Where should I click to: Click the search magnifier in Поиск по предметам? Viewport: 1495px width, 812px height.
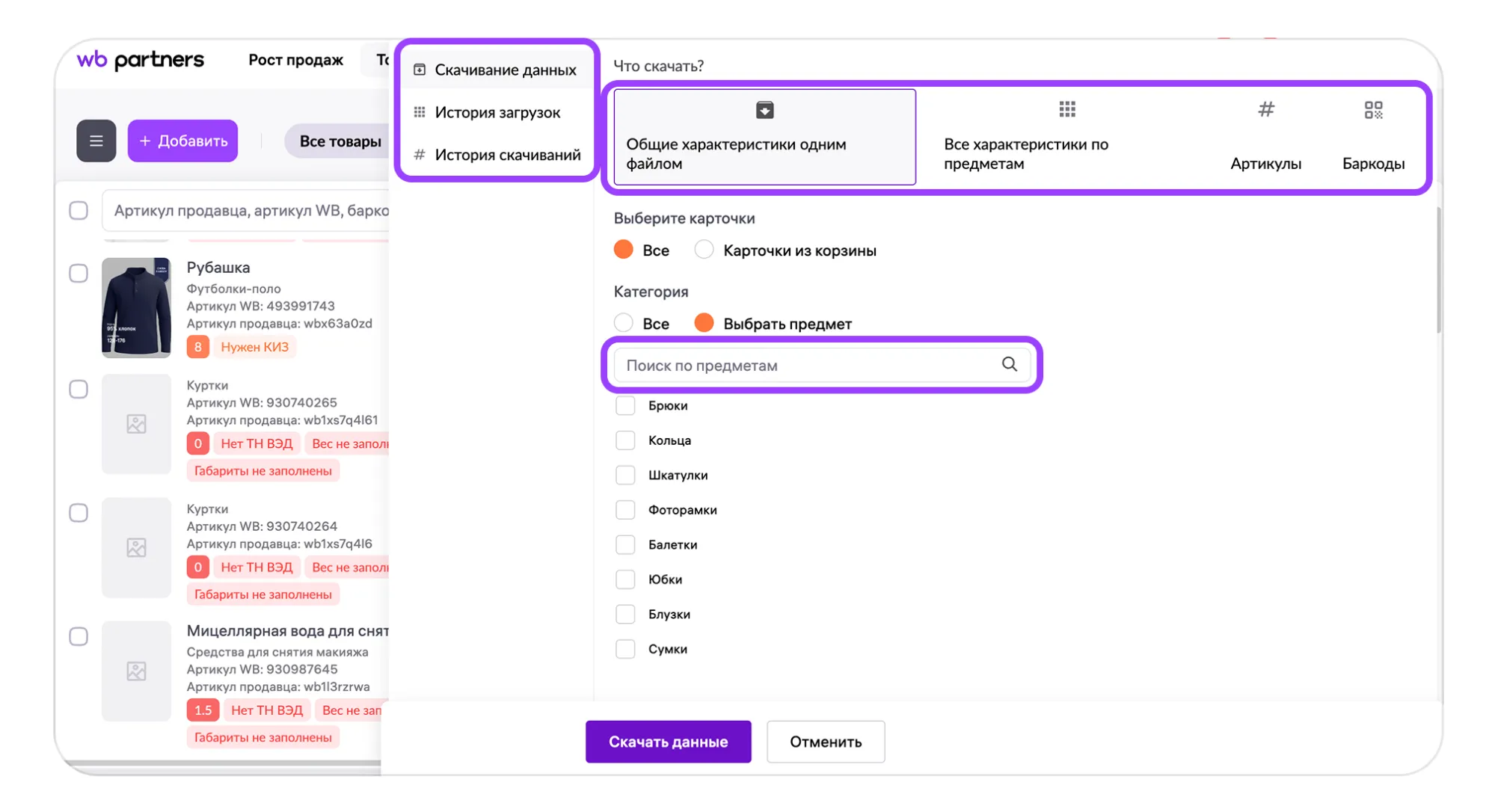coord(1009,364)
